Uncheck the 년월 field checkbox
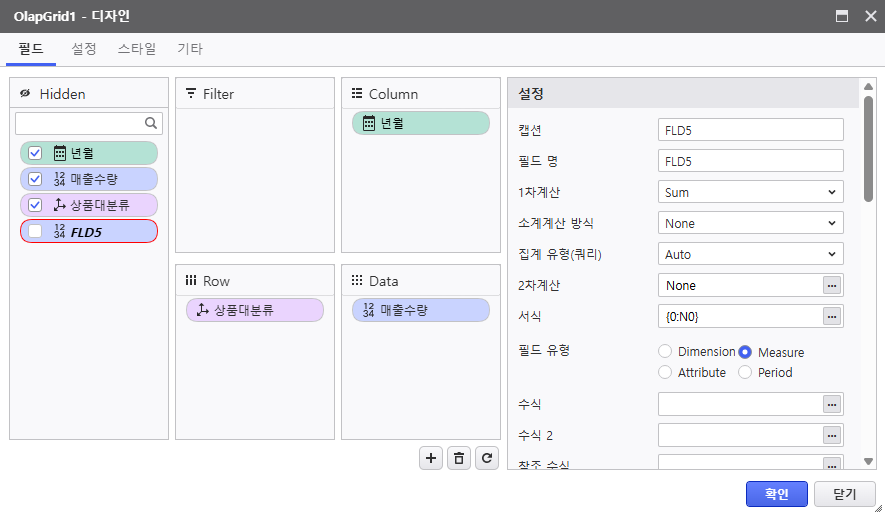The height and width of the screenshot is (515, 885). 35,153
